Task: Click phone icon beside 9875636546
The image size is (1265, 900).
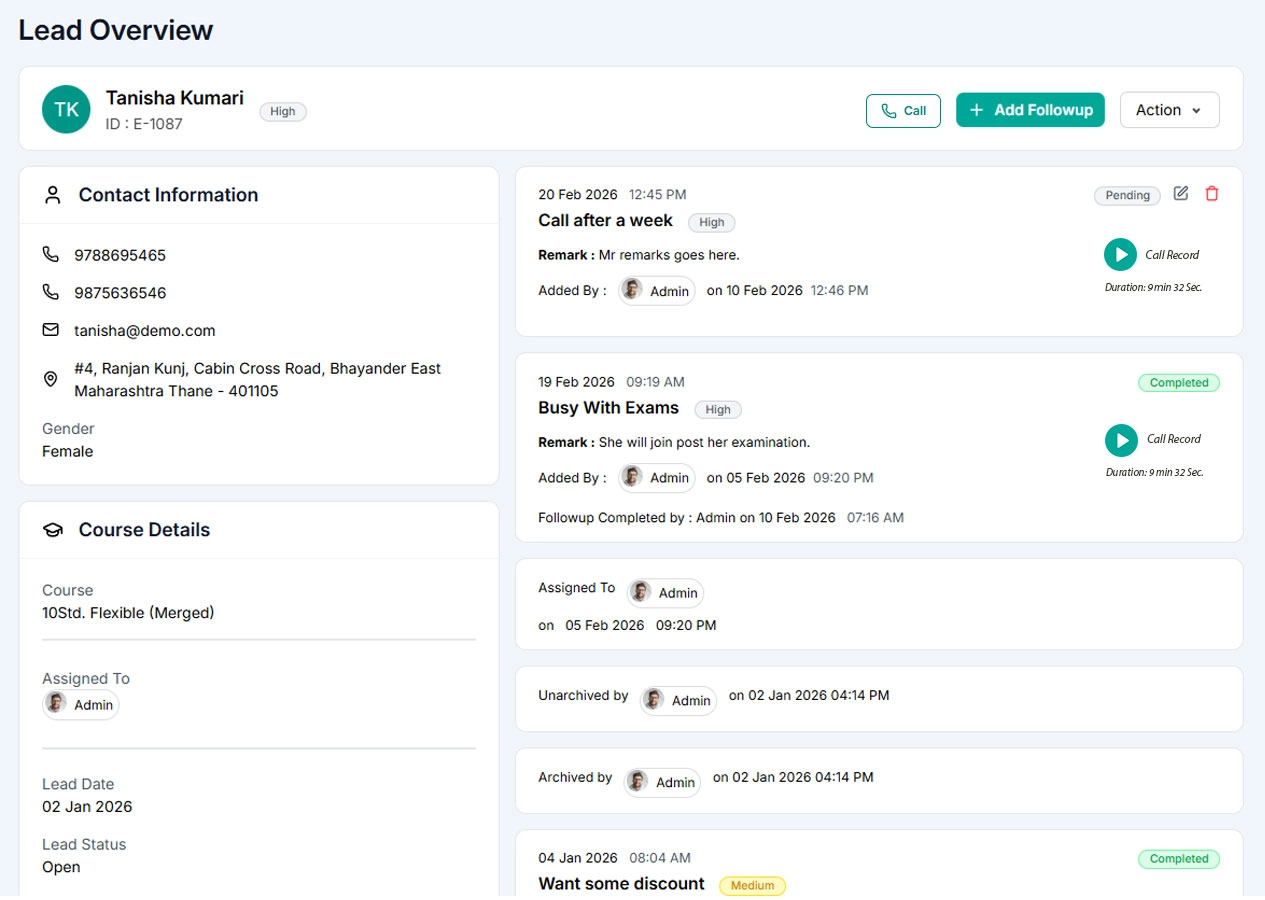Action: pos(50,293)
